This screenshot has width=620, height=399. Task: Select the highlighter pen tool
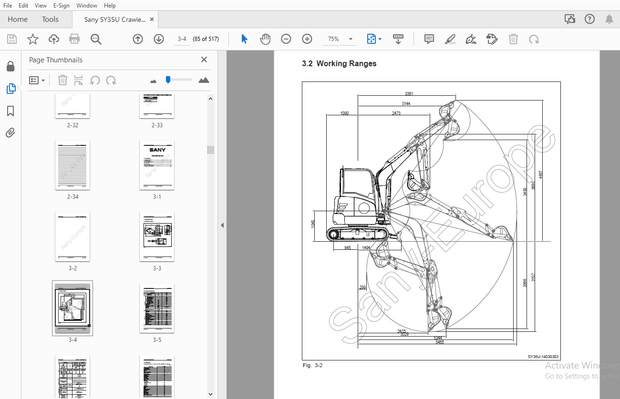click(x=450, y=39)
